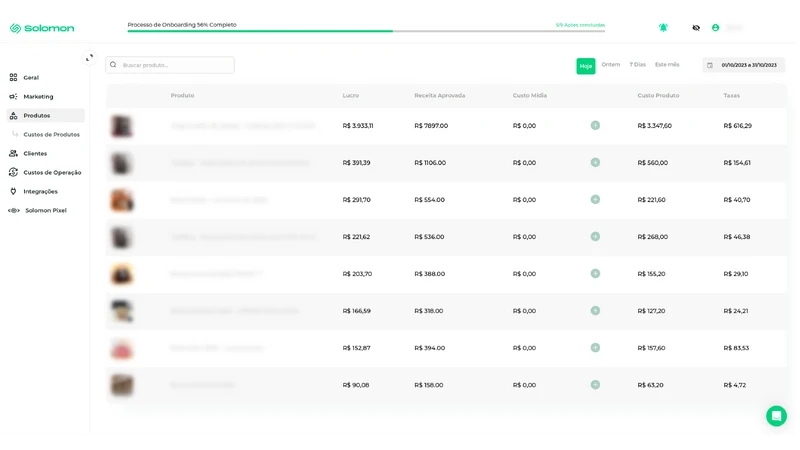Click the Geral grid icon
This screenshot has width=800, height=450.
click(13, 78)
